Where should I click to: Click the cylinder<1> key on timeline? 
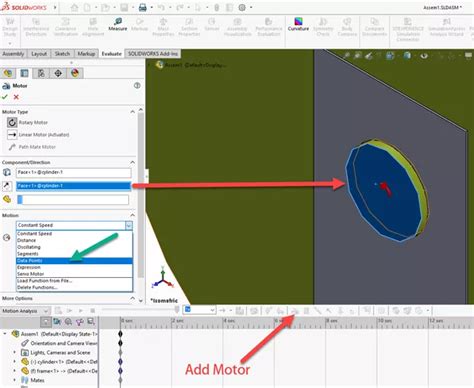pyautogui.click(x=120, y=361)
